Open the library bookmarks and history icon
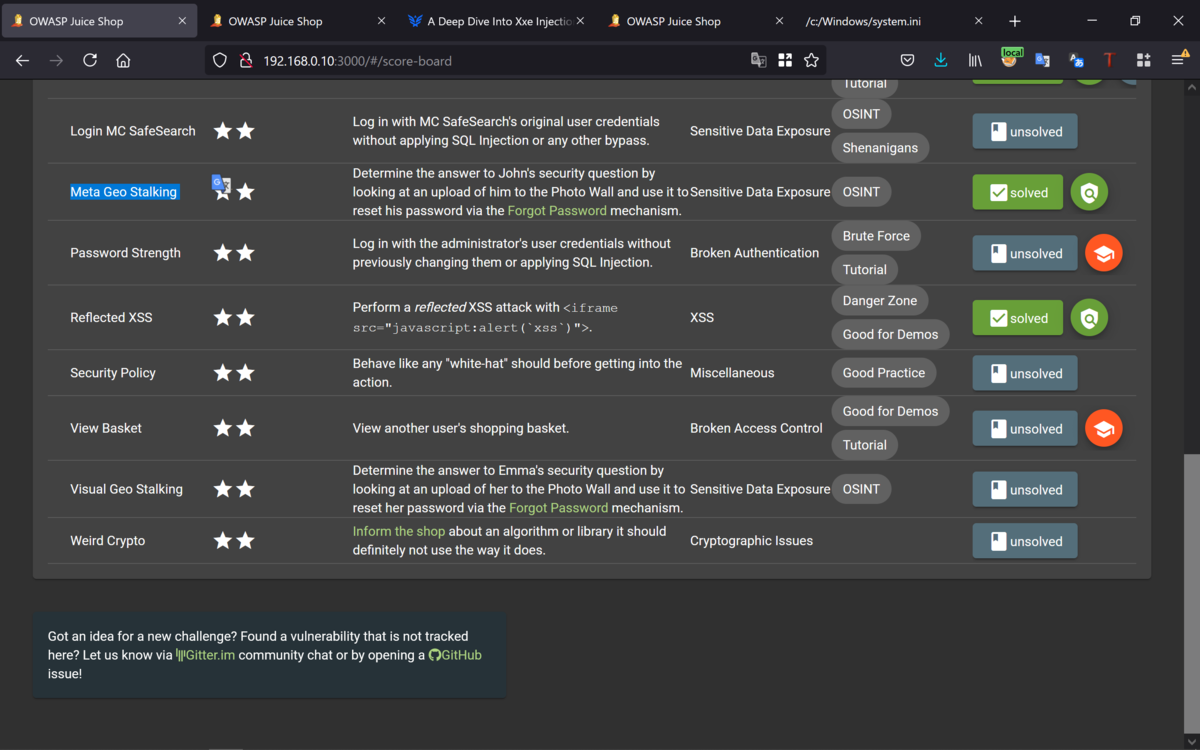Image resolution: width=1200 pixels, height=750 pixels. point(975,60)
